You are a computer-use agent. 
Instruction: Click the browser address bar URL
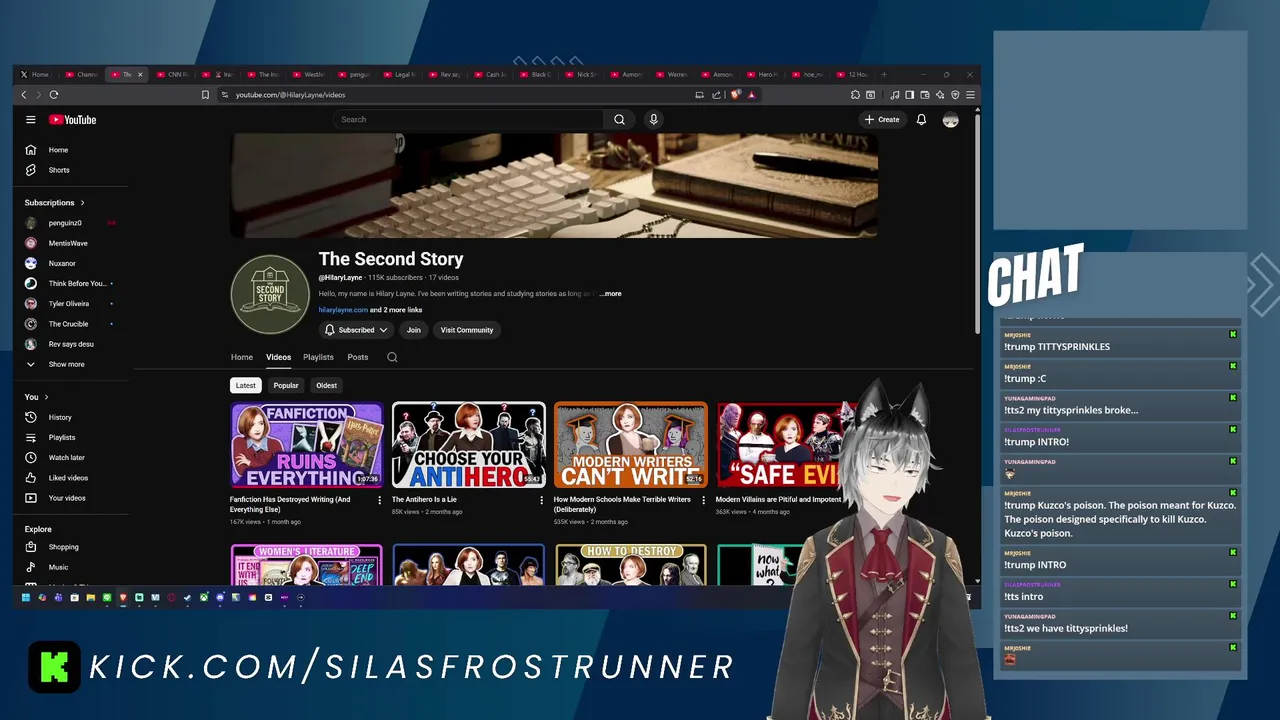click(291, 95)
